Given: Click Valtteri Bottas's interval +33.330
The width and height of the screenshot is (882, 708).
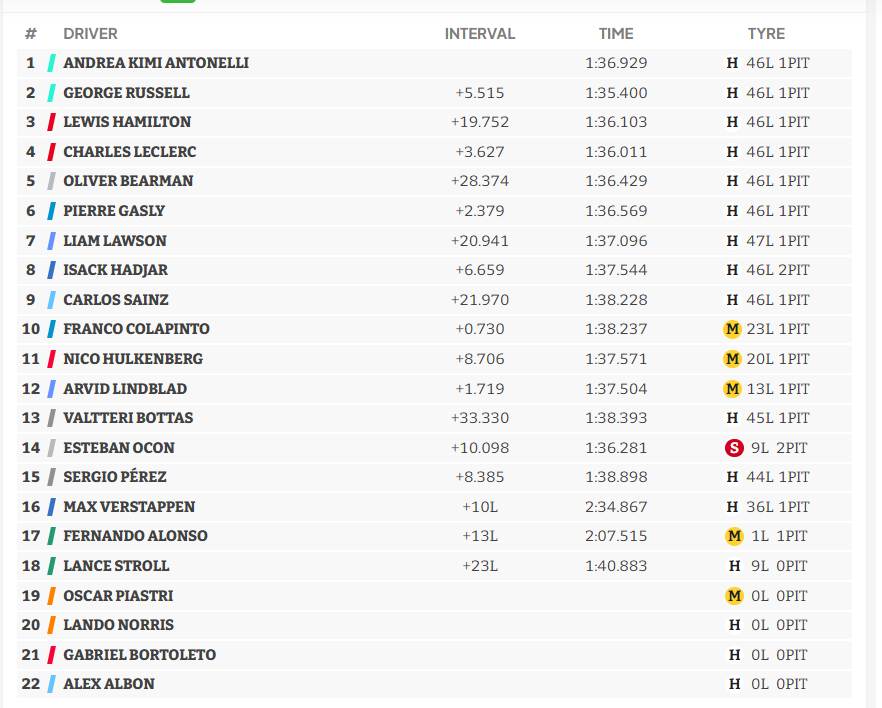Looking at the screenshot, I should pos(480,418).
